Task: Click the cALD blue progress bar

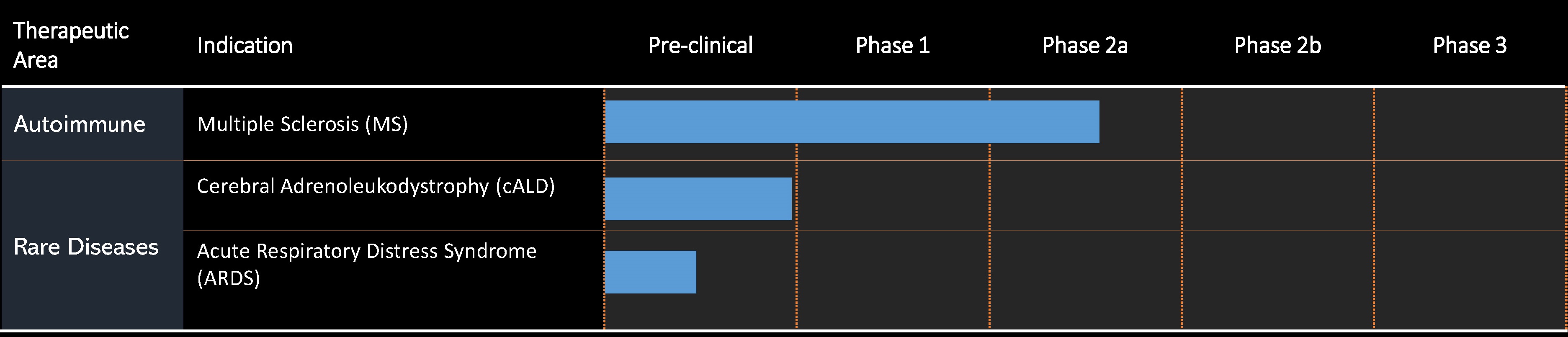Action: coord(698,199)
